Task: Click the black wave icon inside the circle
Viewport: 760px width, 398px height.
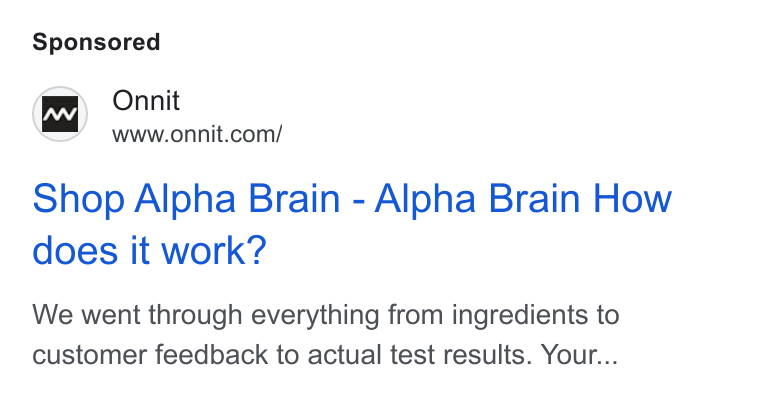Action: pyautogui.click(x=60, y=114)
